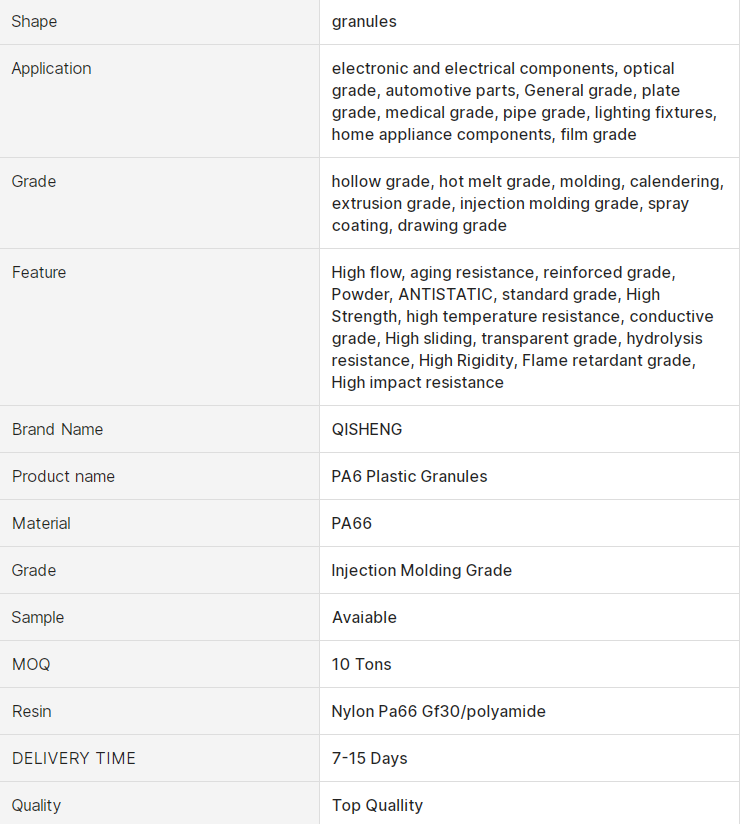
Task: Select 'Nylon Pa66 Gf30/polyamide' resin value
Action: (438, 711)
